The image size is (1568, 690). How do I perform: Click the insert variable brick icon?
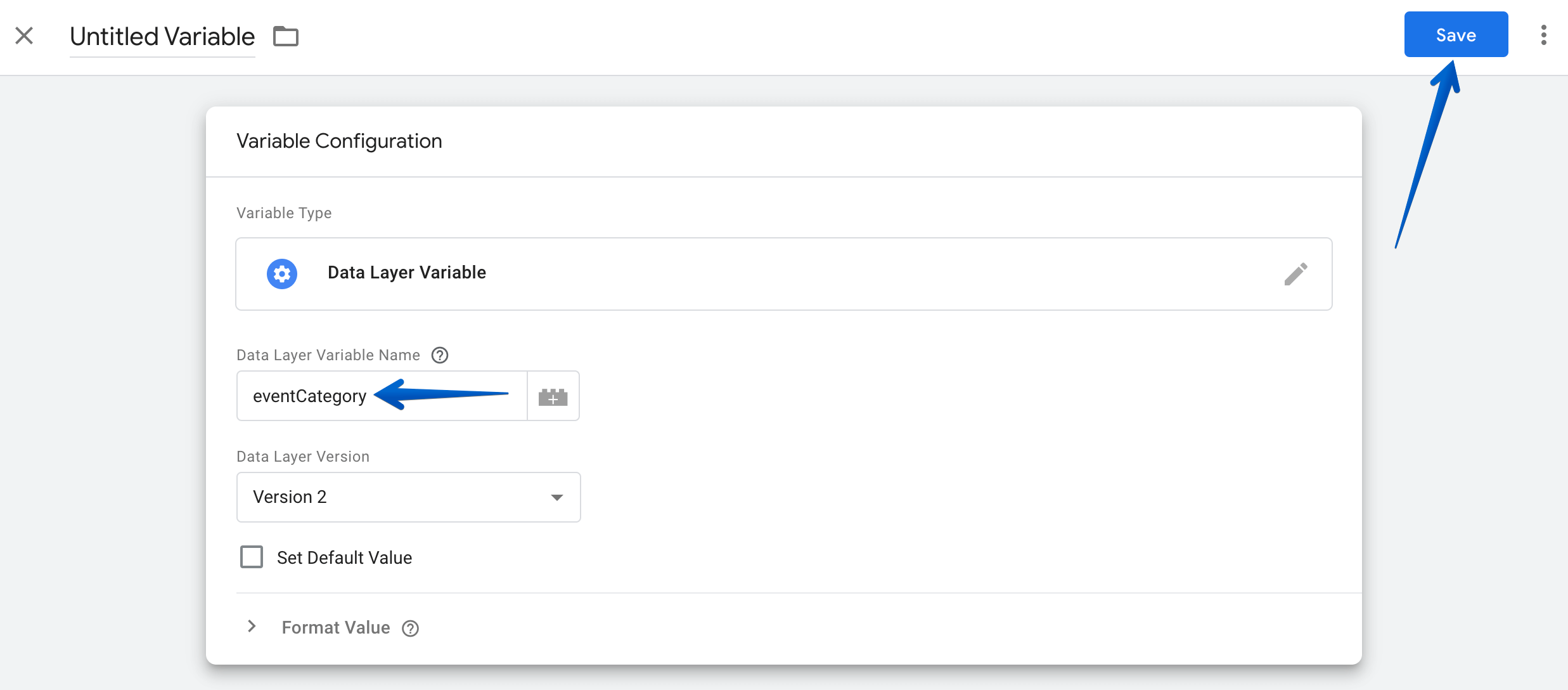(553, 396)
